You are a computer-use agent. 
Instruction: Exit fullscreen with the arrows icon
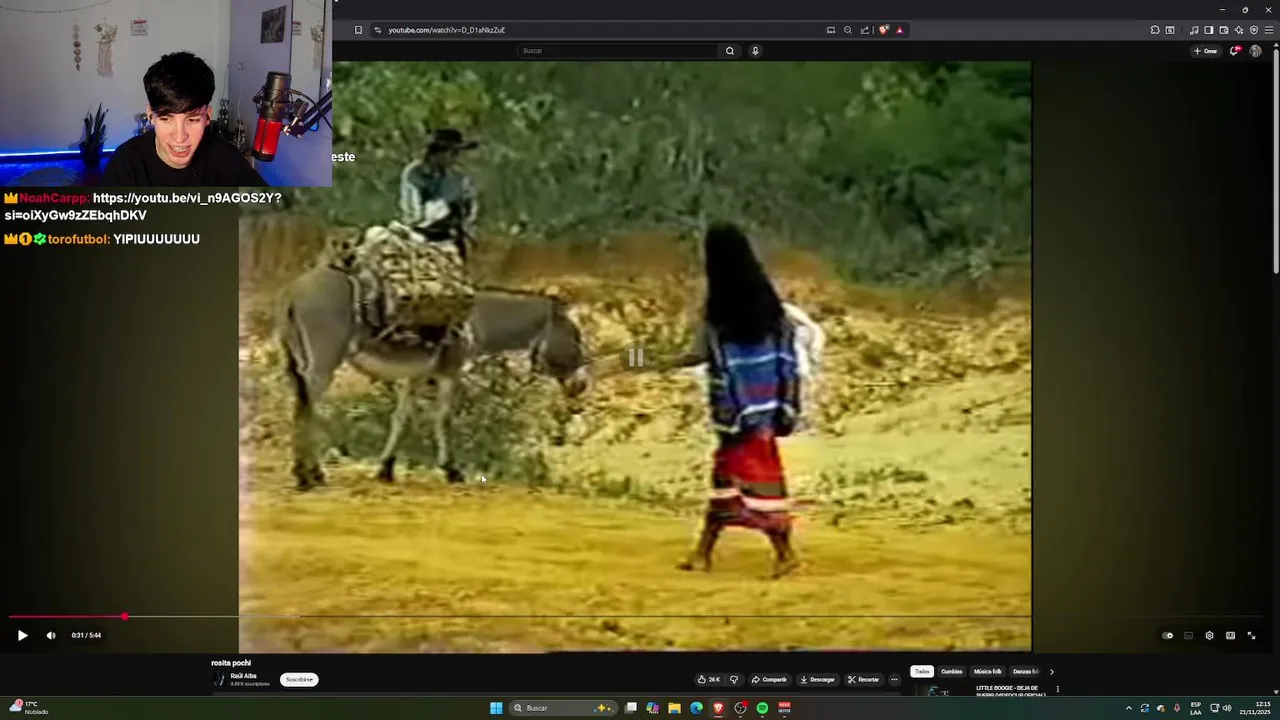pos(1251,635)
